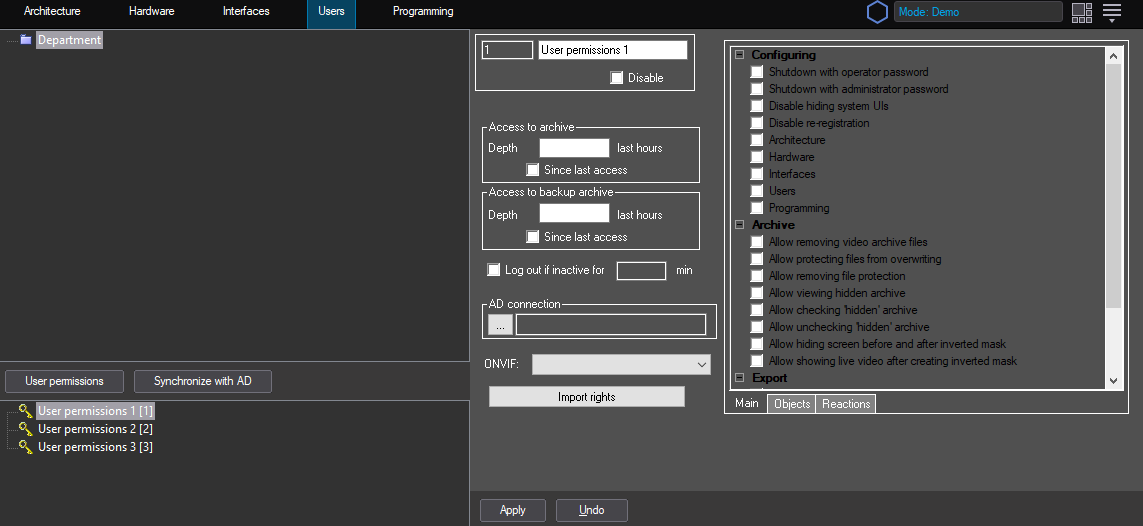Open the layout grid icon

[1081, 12]
